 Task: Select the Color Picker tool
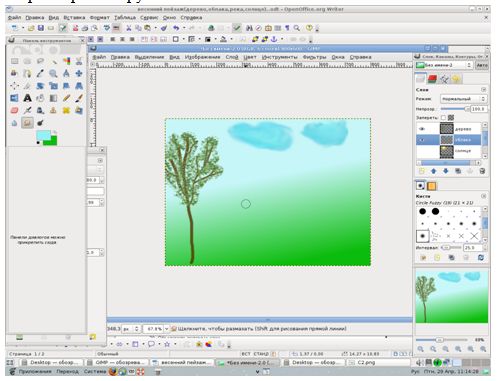(x=40, y=73)
